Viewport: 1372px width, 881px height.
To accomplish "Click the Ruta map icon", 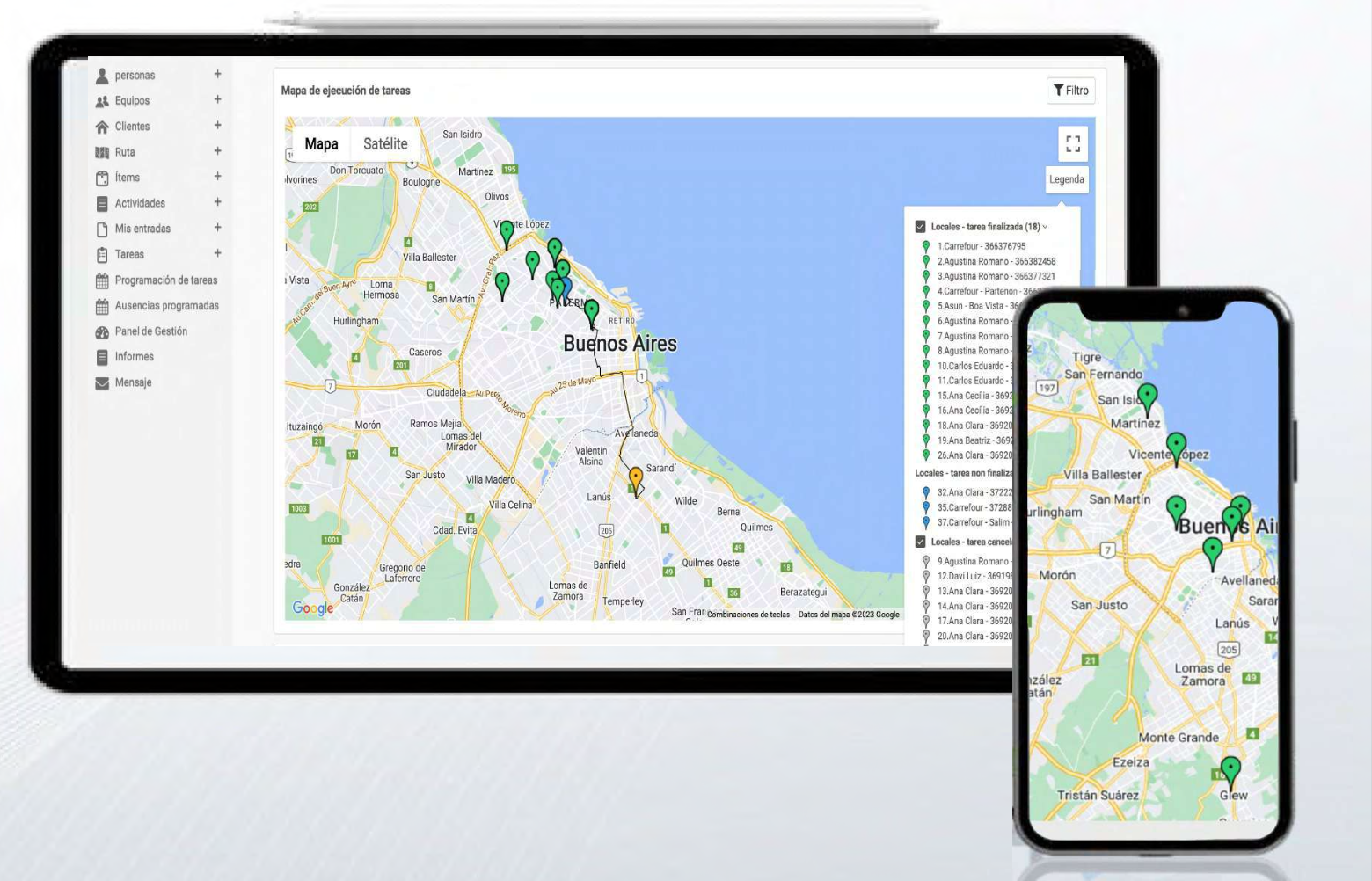I will [102, 152].
